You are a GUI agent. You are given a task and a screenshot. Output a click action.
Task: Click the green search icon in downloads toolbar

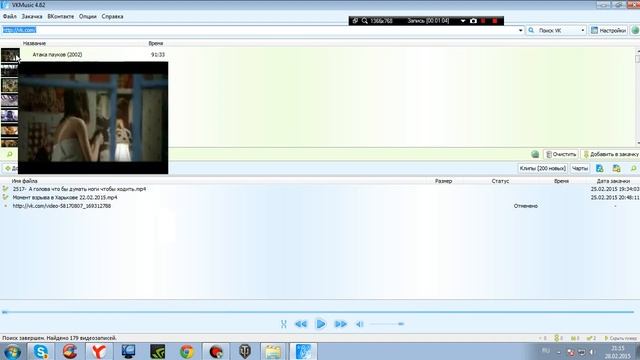[x=633, y=168]
